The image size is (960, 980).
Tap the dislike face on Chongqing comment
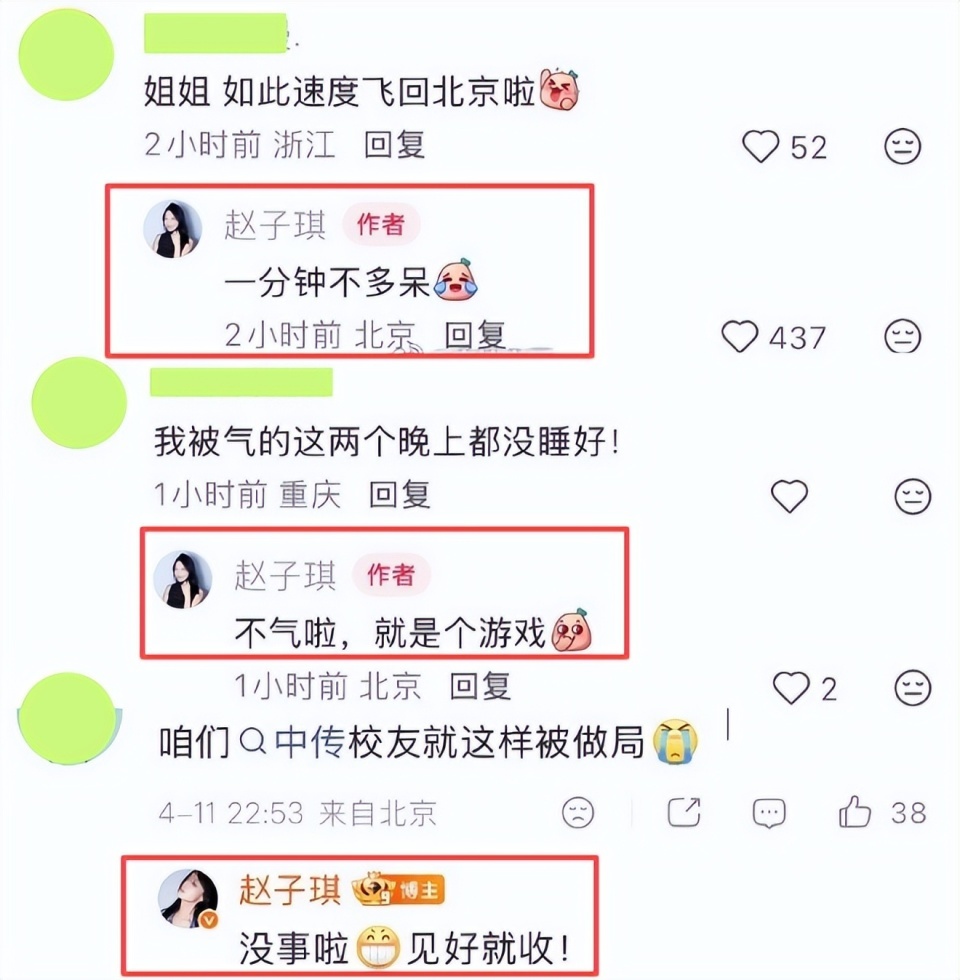point(912,496)
